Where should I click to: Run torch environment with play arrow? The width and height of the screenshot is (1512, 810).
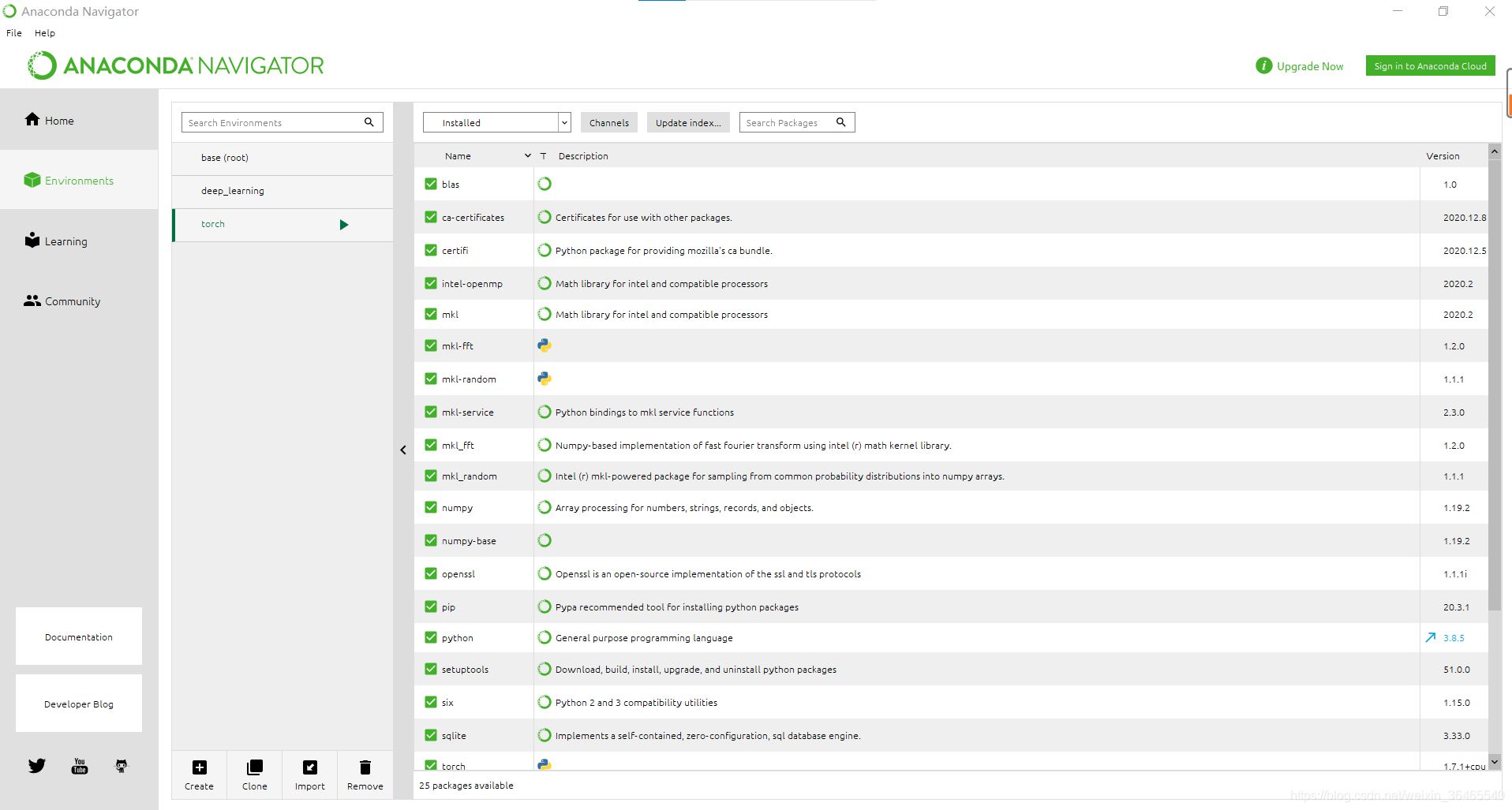pos(344,225)
